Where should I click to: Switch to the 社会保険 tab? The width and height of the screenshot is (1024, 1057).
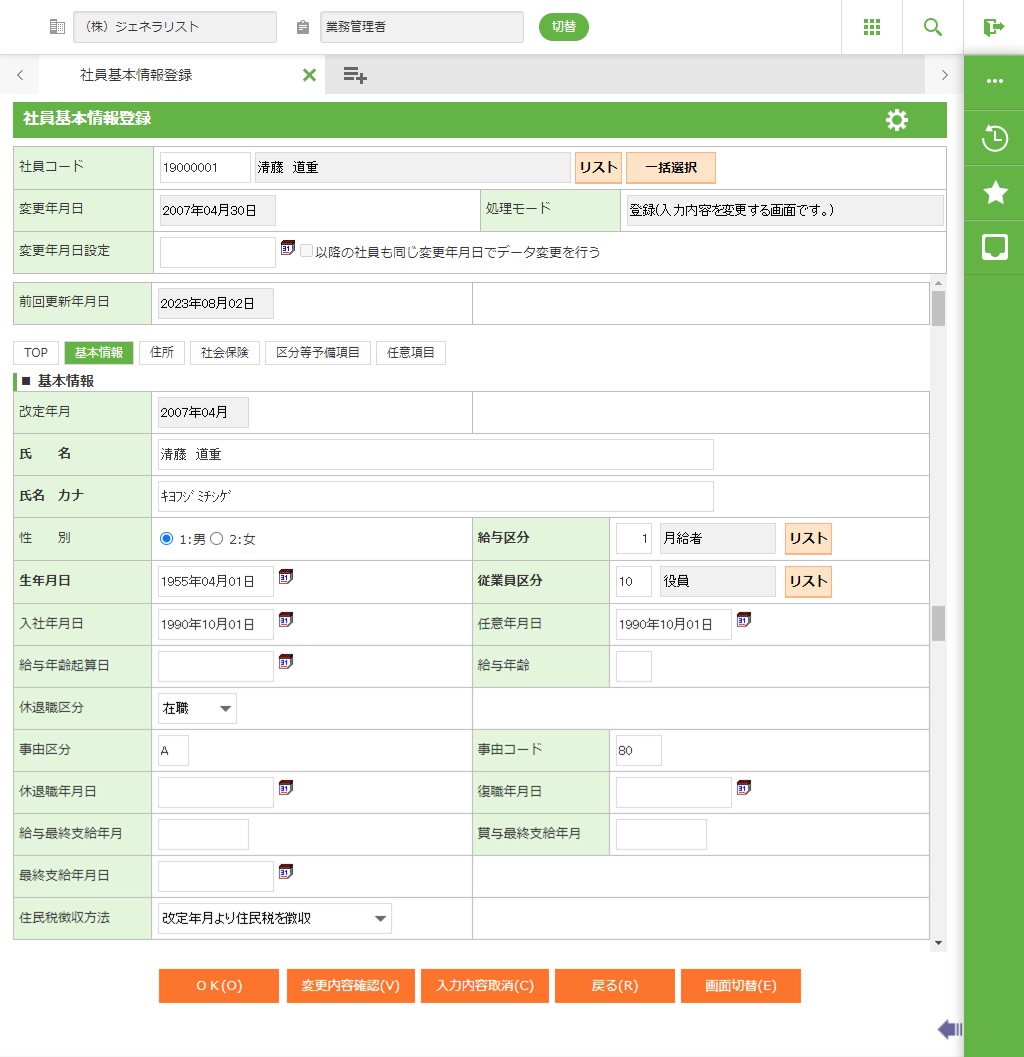click(225, 353)
